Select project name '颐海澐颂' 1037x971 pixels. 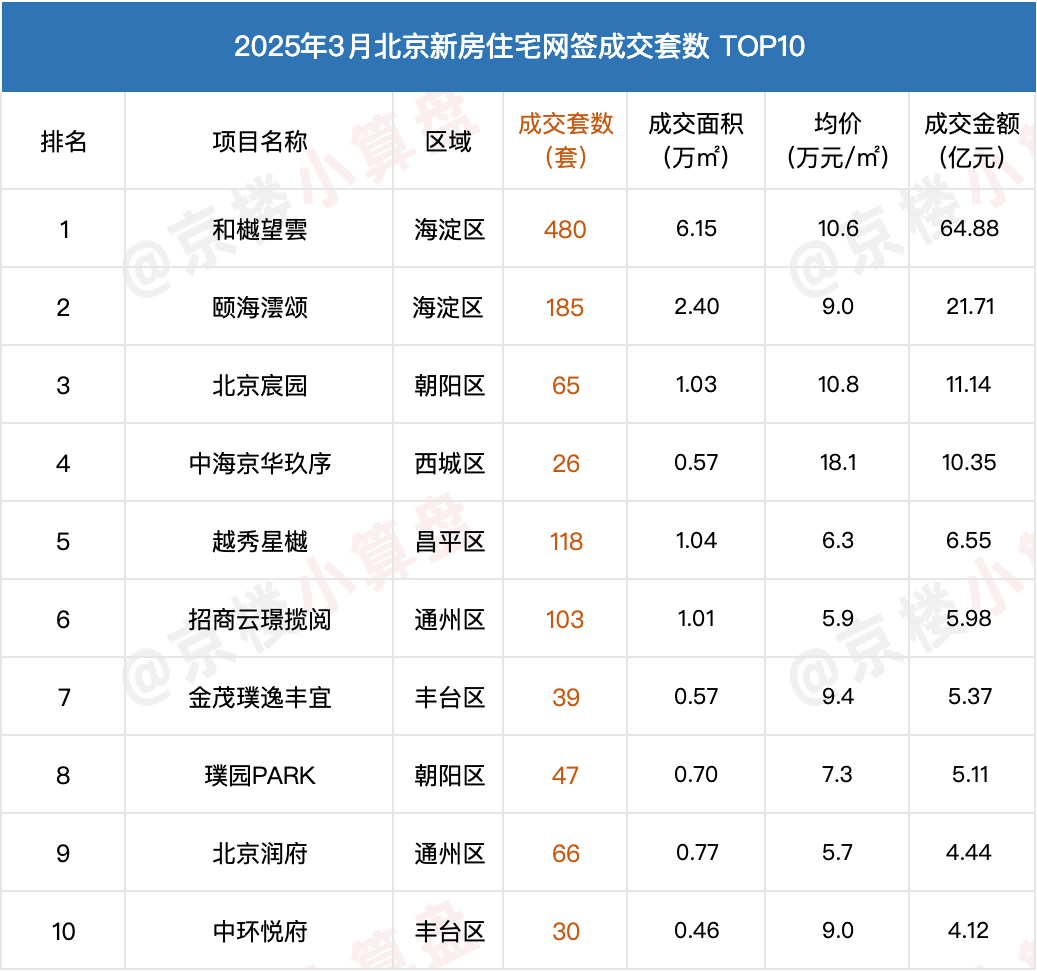click(x=260, y=308)
